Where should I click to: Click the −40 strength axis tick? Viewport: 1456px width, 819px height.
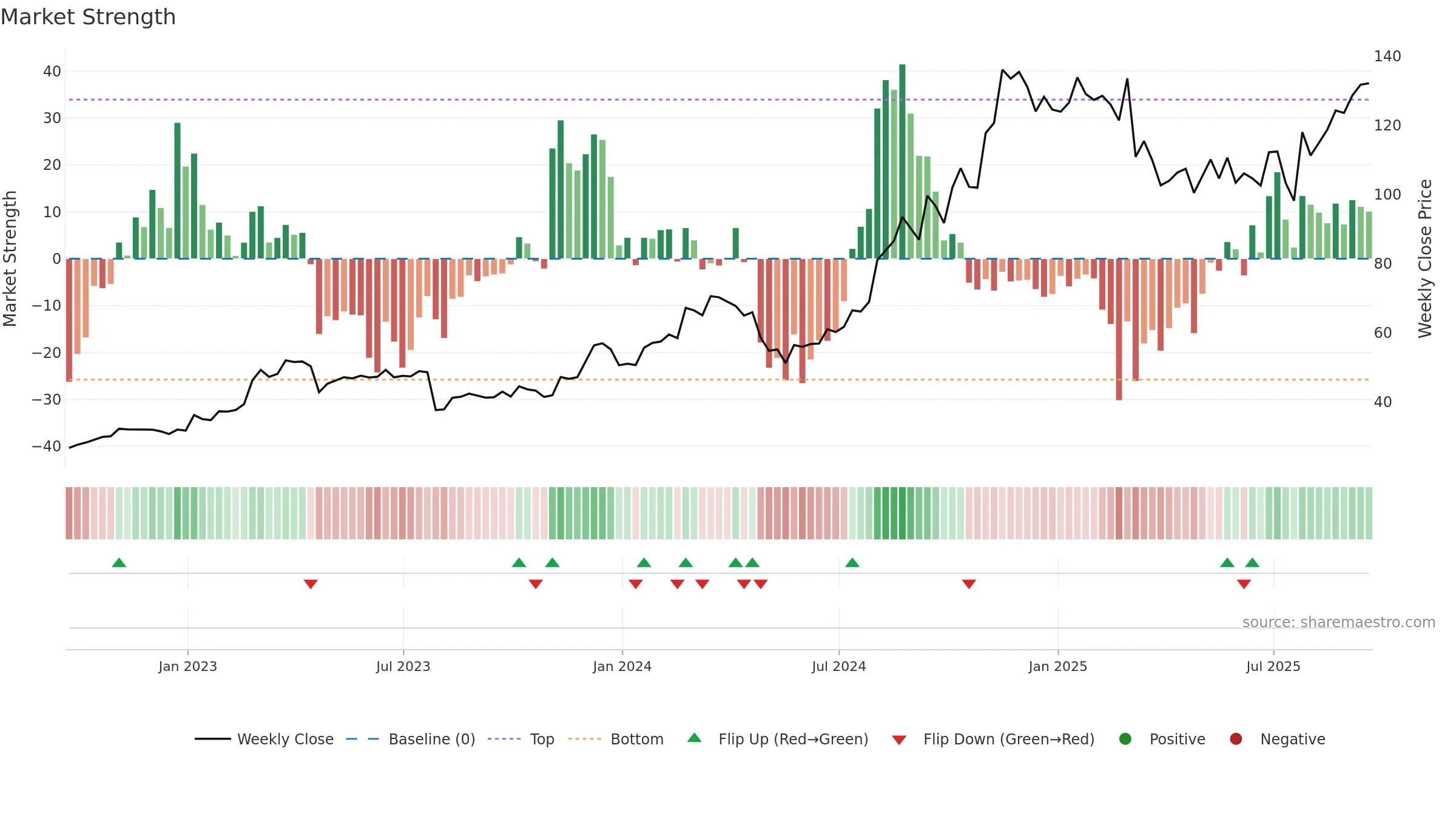[x=47, y=447]
